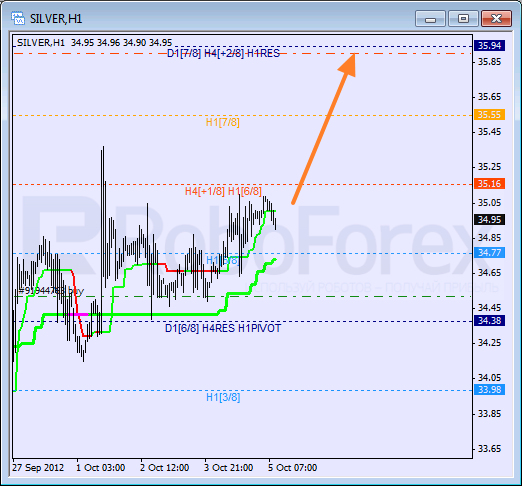The height and width of the screenshot is (486, 522).
Task: Click the 34.45 price scale value
Action: 489,308
